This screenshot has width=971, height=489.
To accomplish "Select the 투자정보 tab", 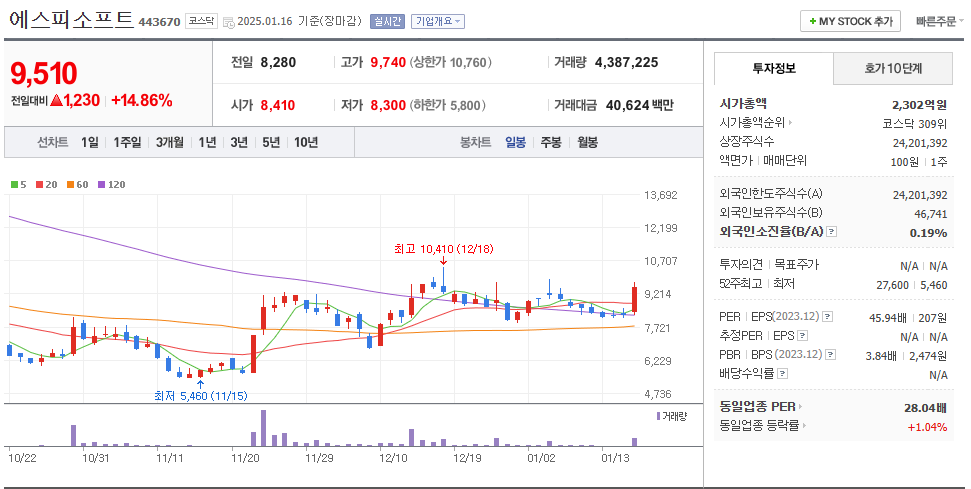I will (772, 68).
